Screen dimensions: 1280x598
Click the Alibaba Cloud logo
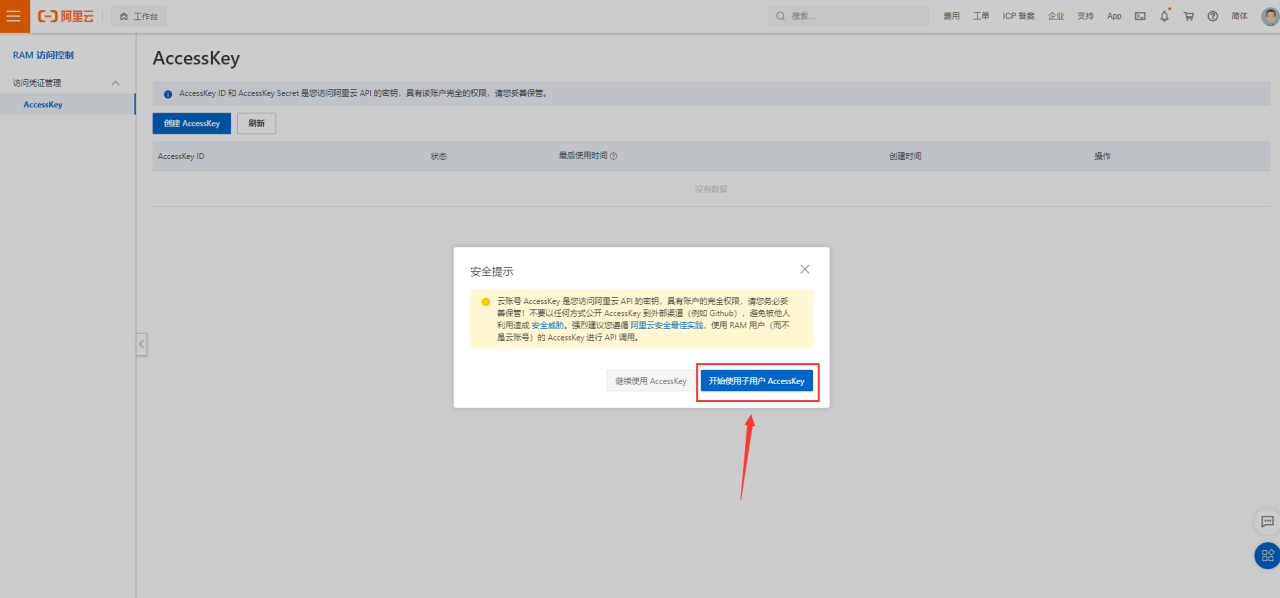click(64, 16)
